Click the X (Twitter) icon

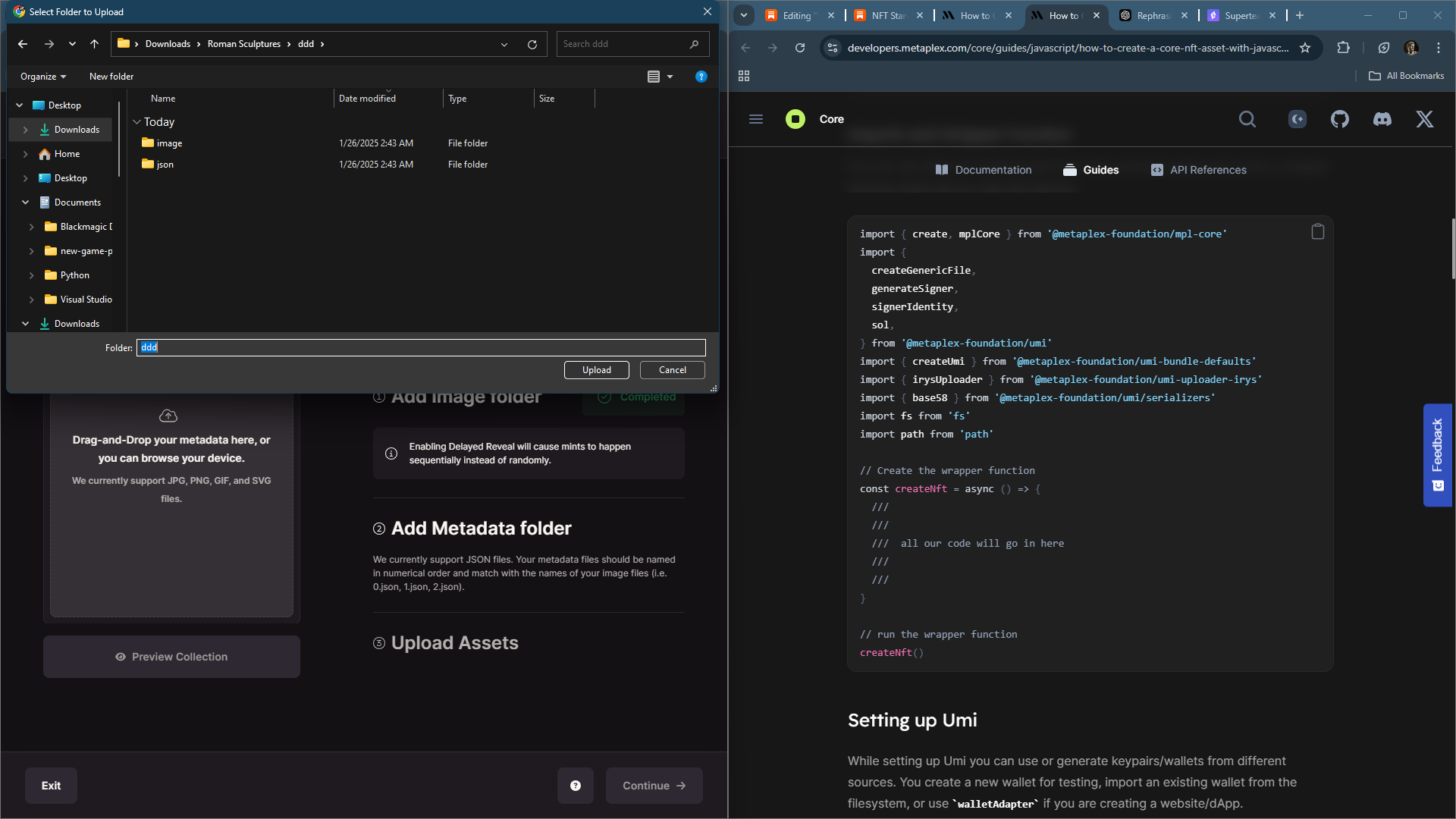[x=1424, y=119]
